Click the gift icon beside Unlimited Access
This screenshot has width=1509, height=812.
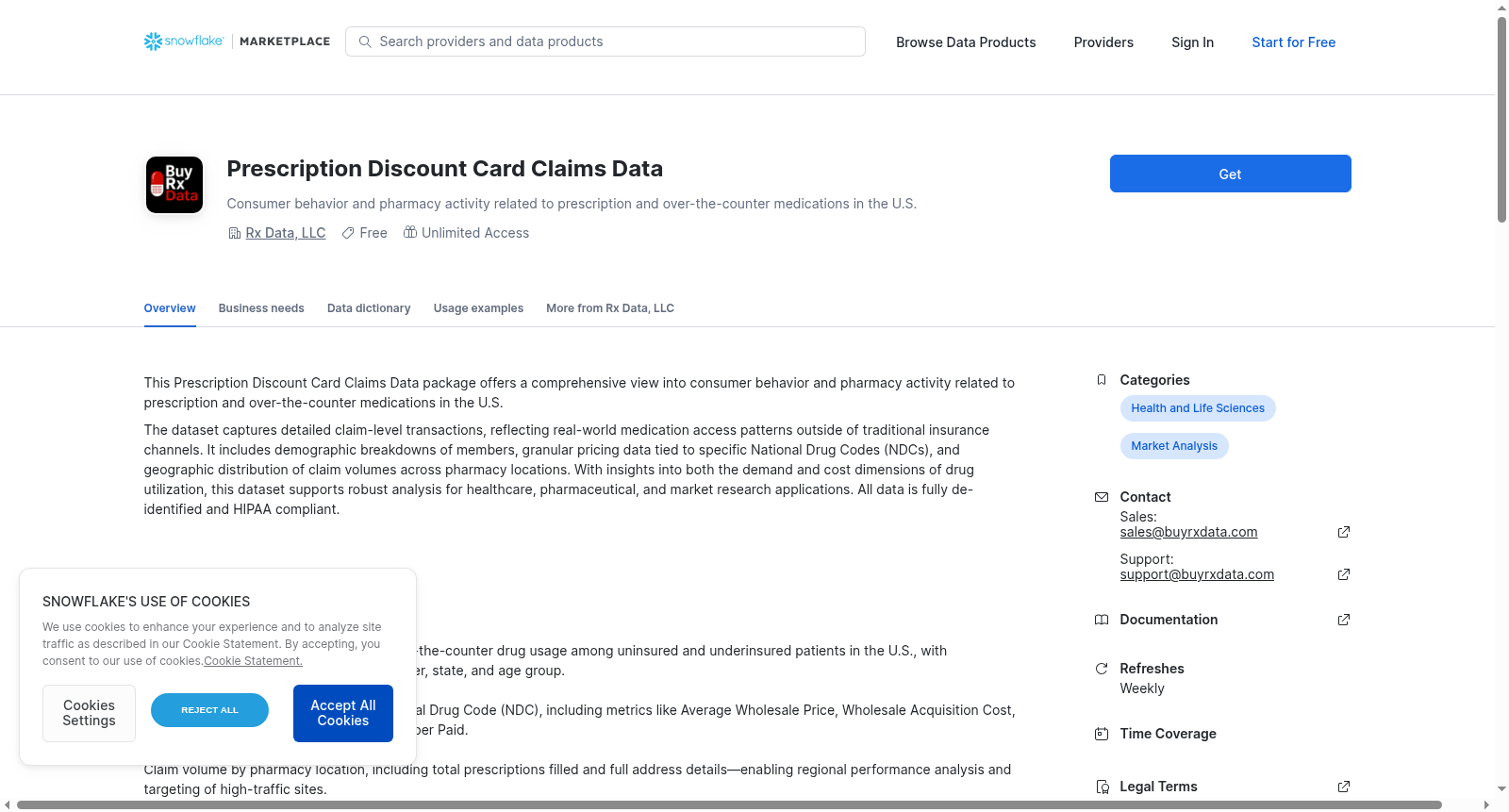(410, 232)
